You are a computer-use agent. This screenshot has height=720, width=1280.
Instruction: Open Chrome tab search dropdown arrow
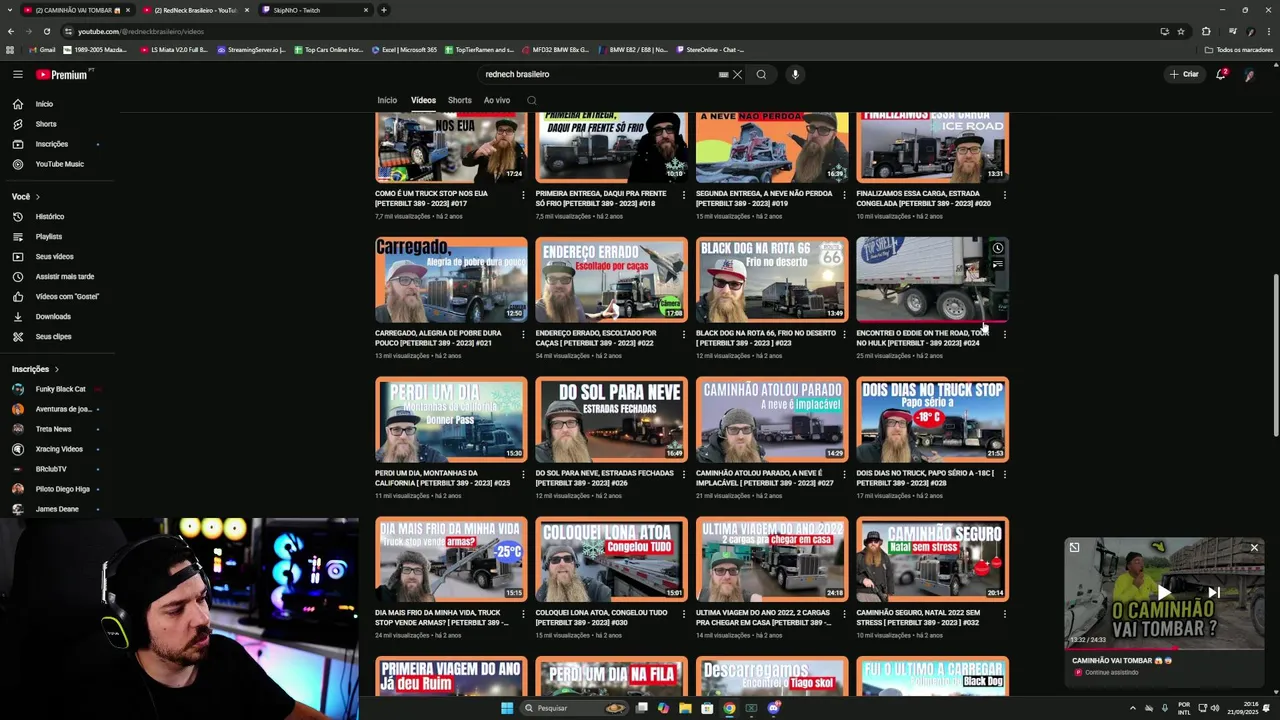click(10, 10)
